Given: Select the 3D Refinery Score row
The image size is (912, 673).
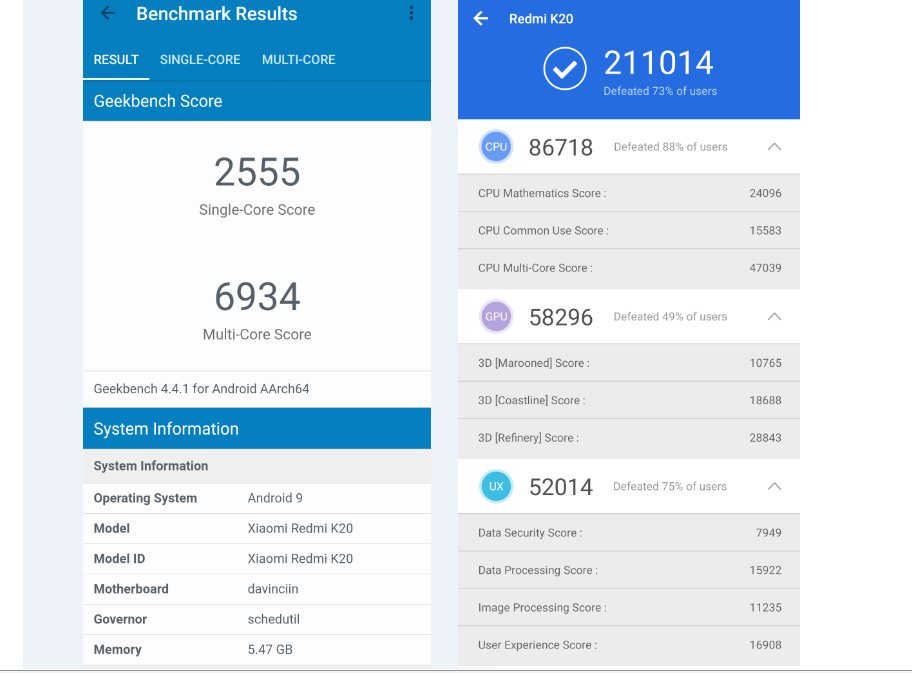Looking at the screenshot, I should tap(629, 438).
